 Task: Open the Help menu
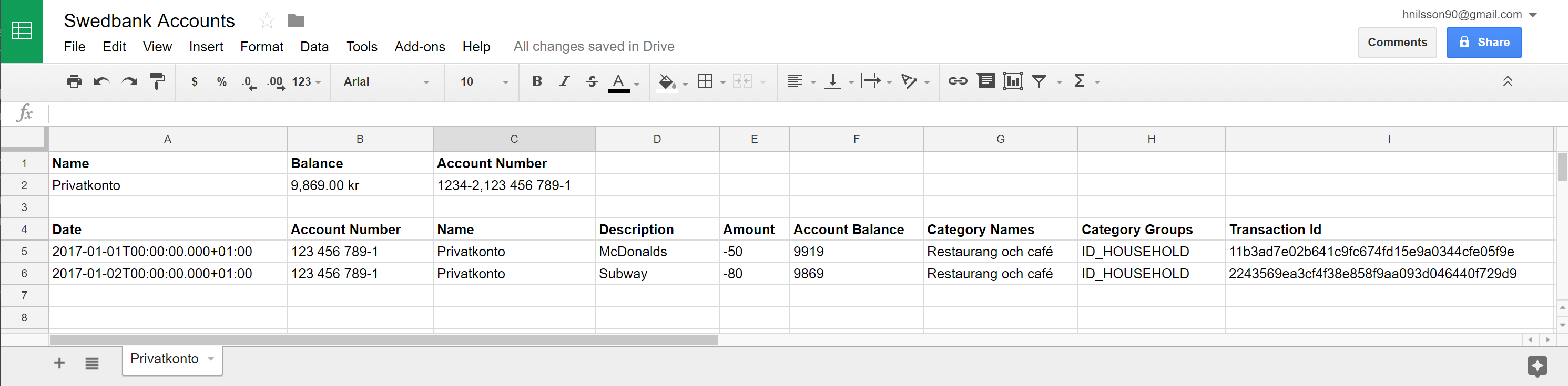(476, 47)
